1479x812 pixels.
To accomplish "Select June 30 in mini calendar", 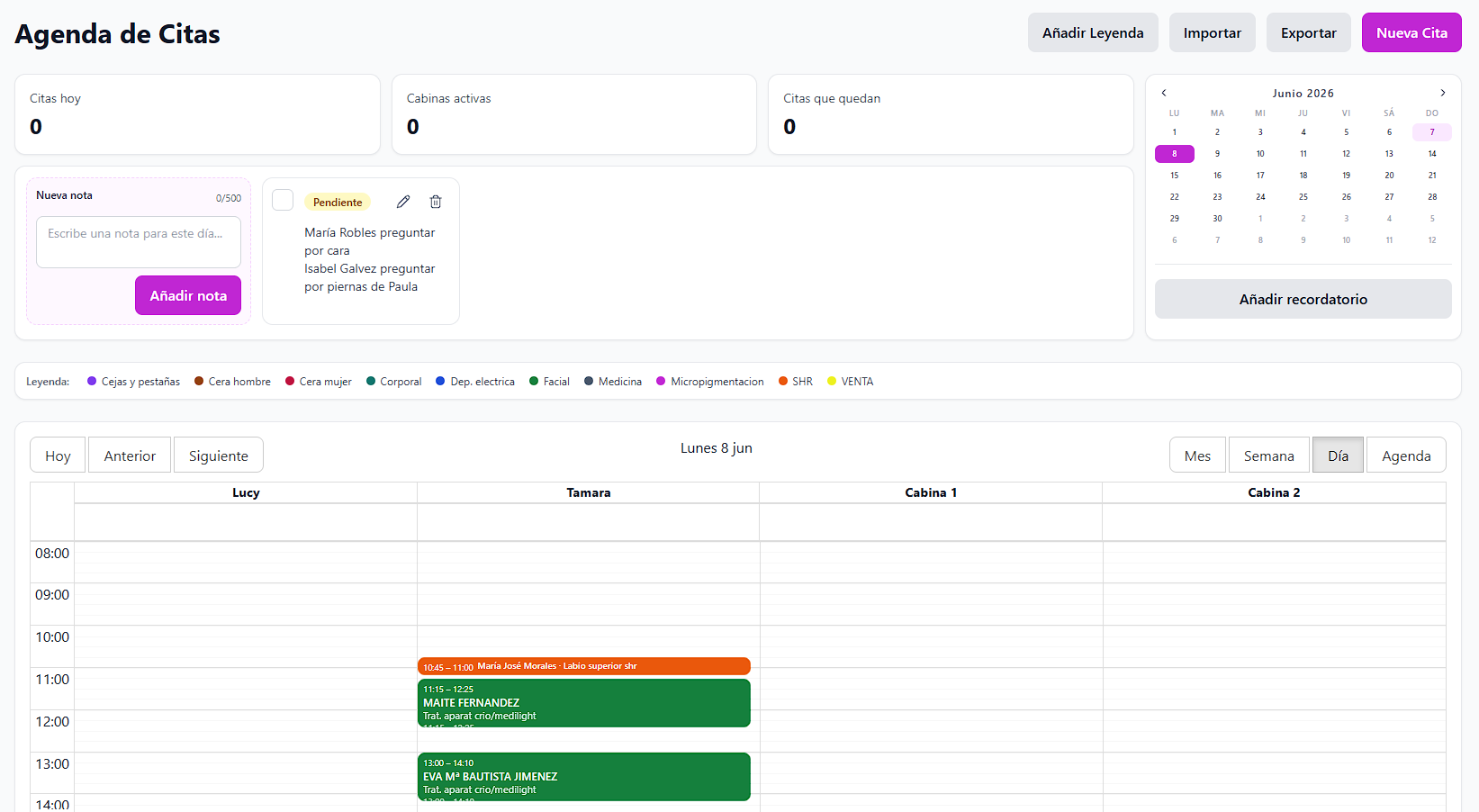I will click(1217, 219).
